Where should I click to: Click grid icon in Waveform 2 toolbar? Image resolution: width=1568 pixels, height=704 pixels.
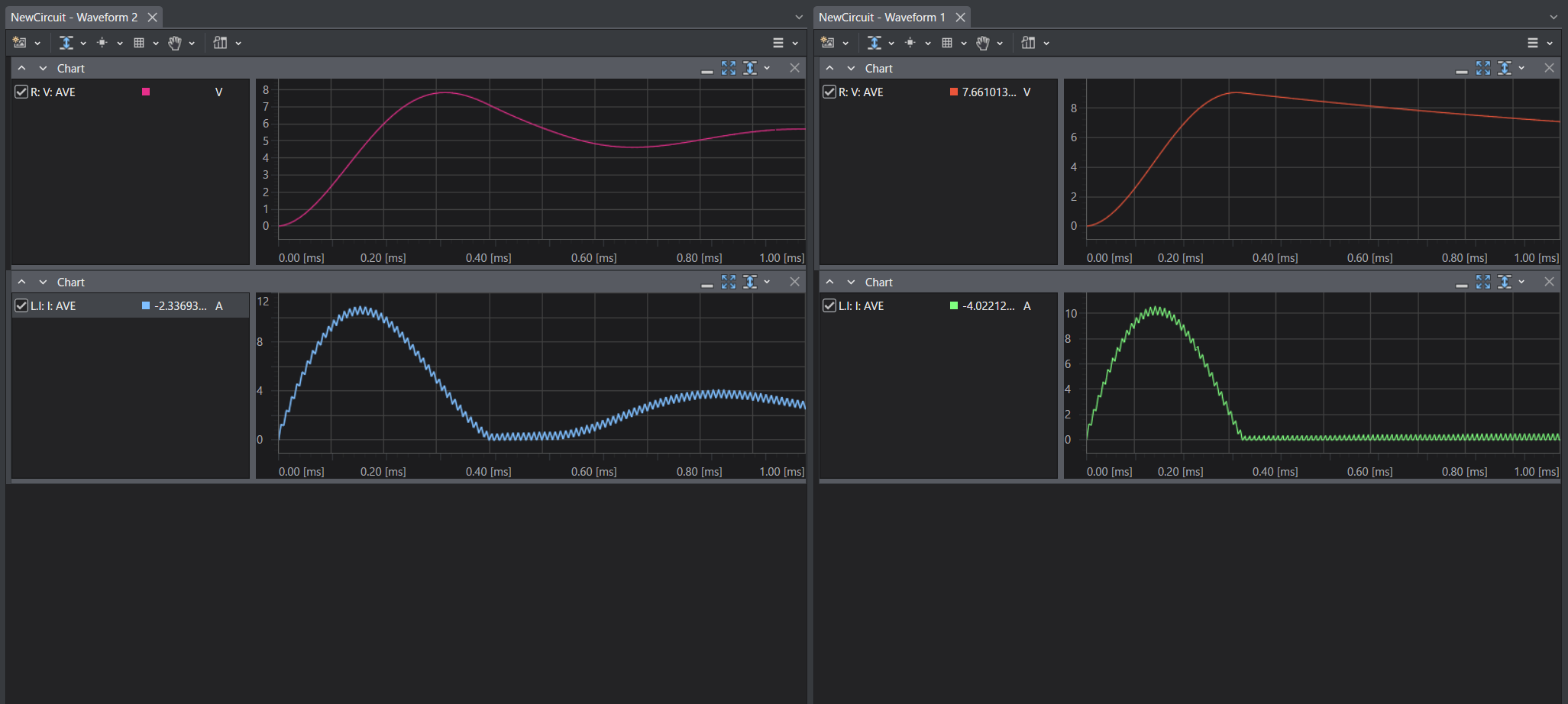[x=139, y=43]
